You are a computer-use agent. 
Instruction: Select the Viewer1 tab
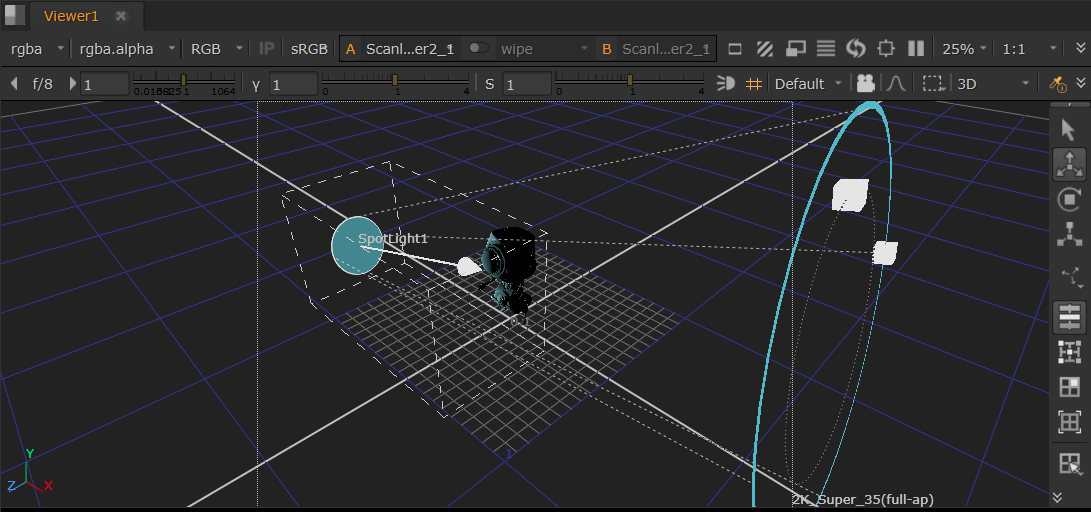point(71,16)
